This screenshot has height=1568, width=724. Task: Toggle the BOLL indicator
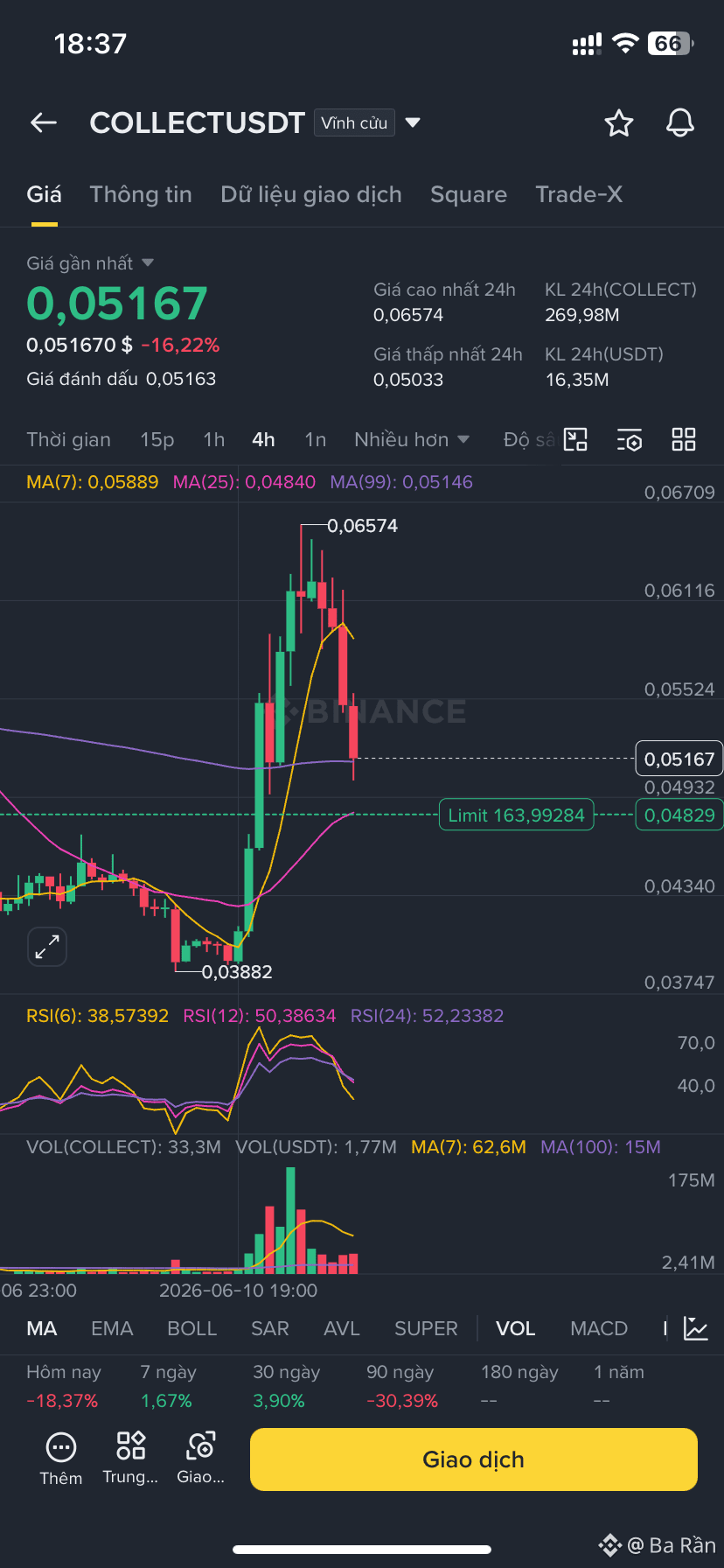pos(191,1328)
